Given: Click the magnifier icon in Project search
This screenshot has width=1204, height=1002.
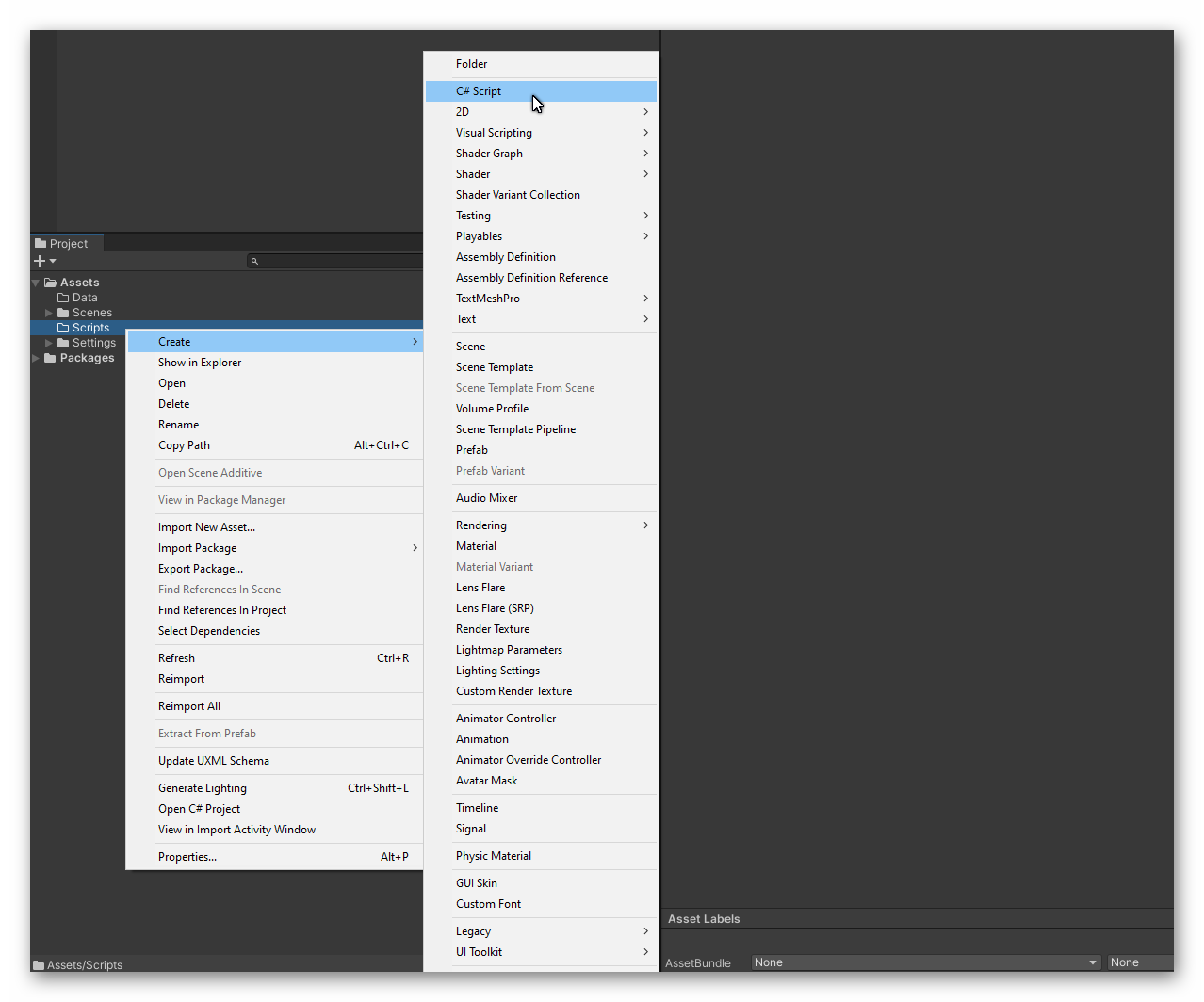Looking at the screenshot, I should click(x=254, y=261).
